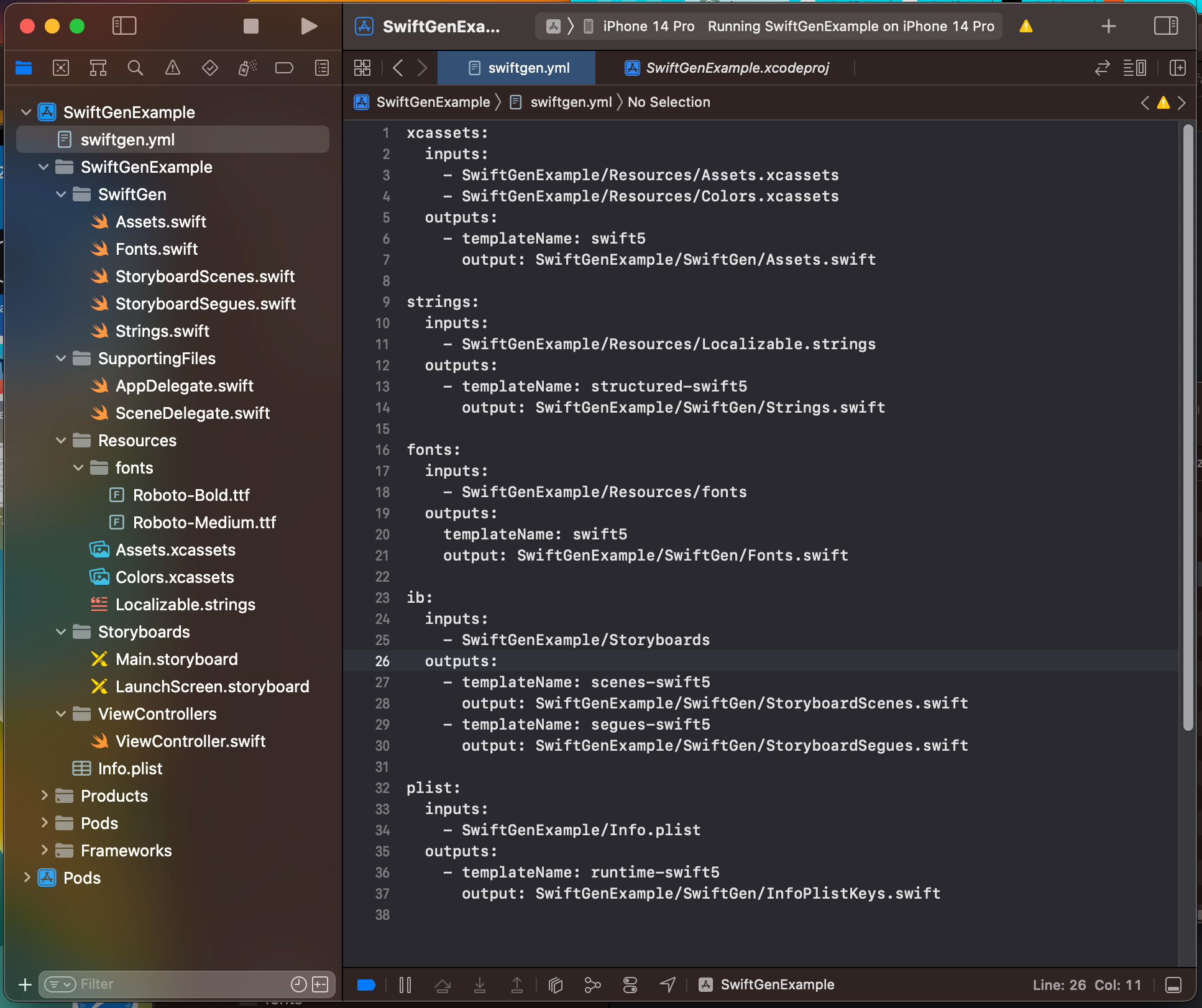1202x1008 pixels.
Task: Open Colors.xcassets catalog
Action: point(173,577)
